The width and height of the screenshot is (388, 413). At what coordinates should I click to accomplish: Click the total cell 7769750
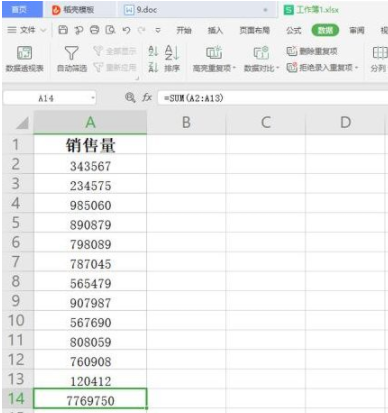click(90, 399)
